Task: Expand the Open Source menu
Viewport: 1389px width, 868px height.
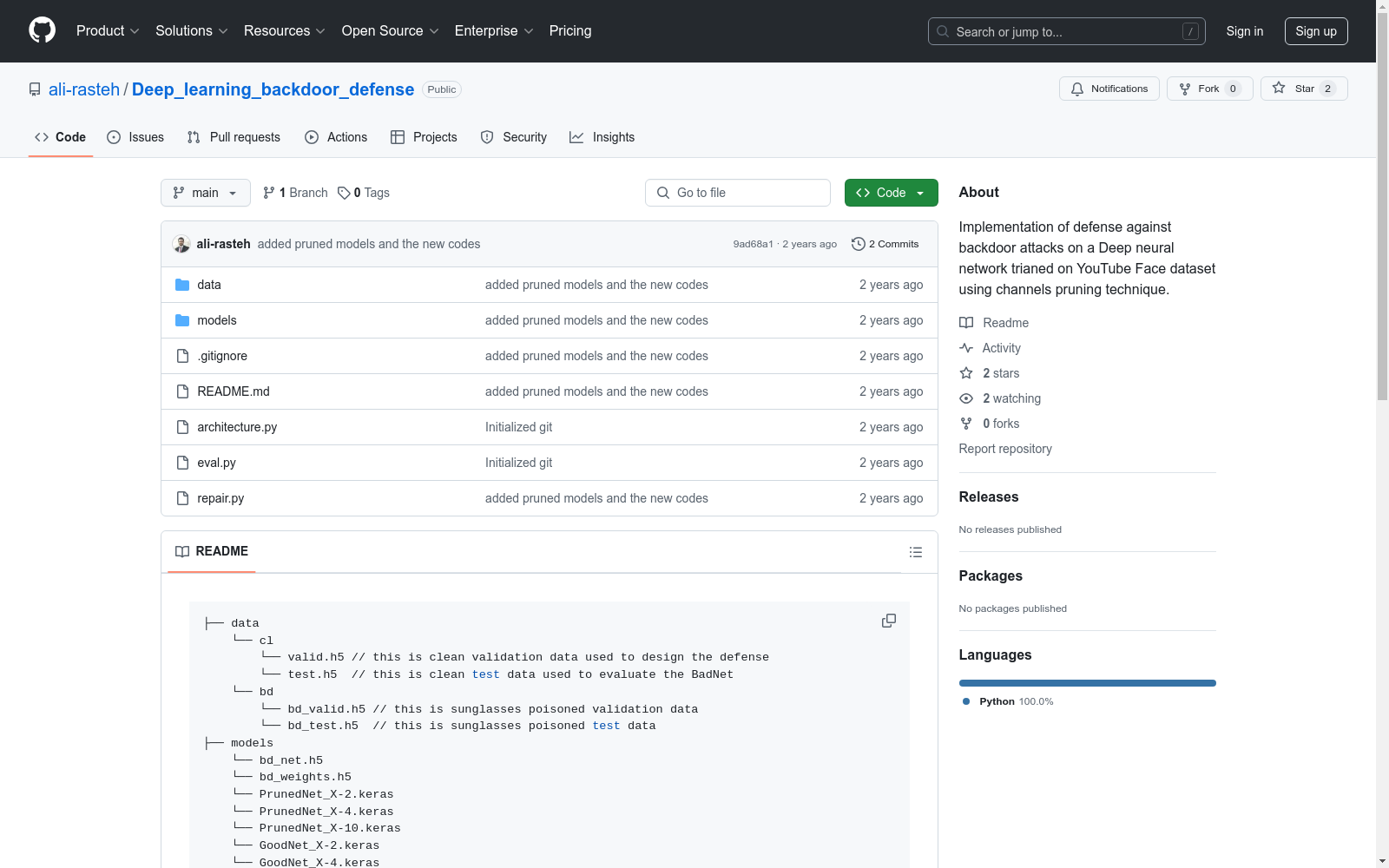Action: (391, 30)
